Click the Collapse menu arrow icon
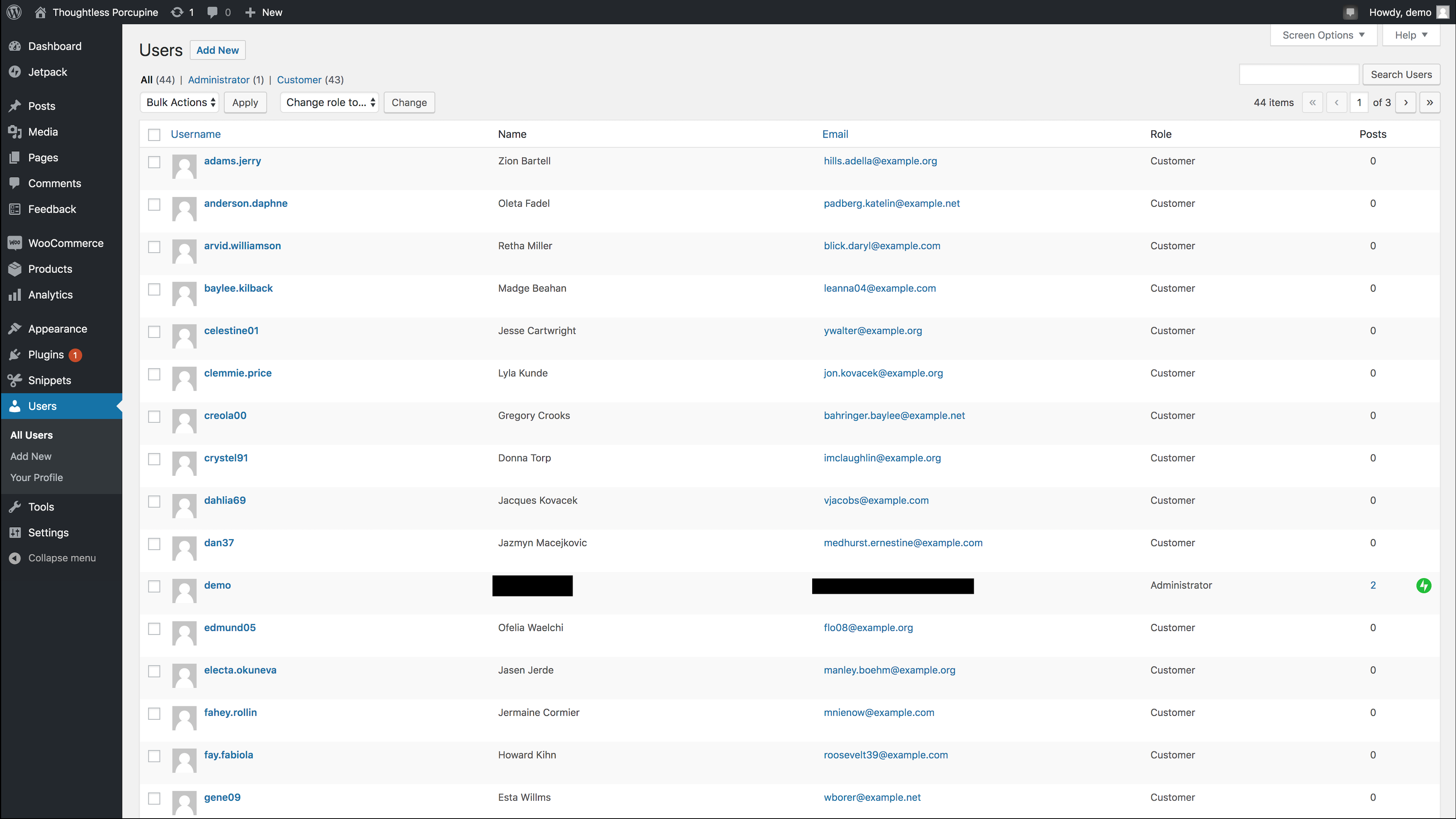The width and height of the screenshot is (1456, 819). [15, 558]
